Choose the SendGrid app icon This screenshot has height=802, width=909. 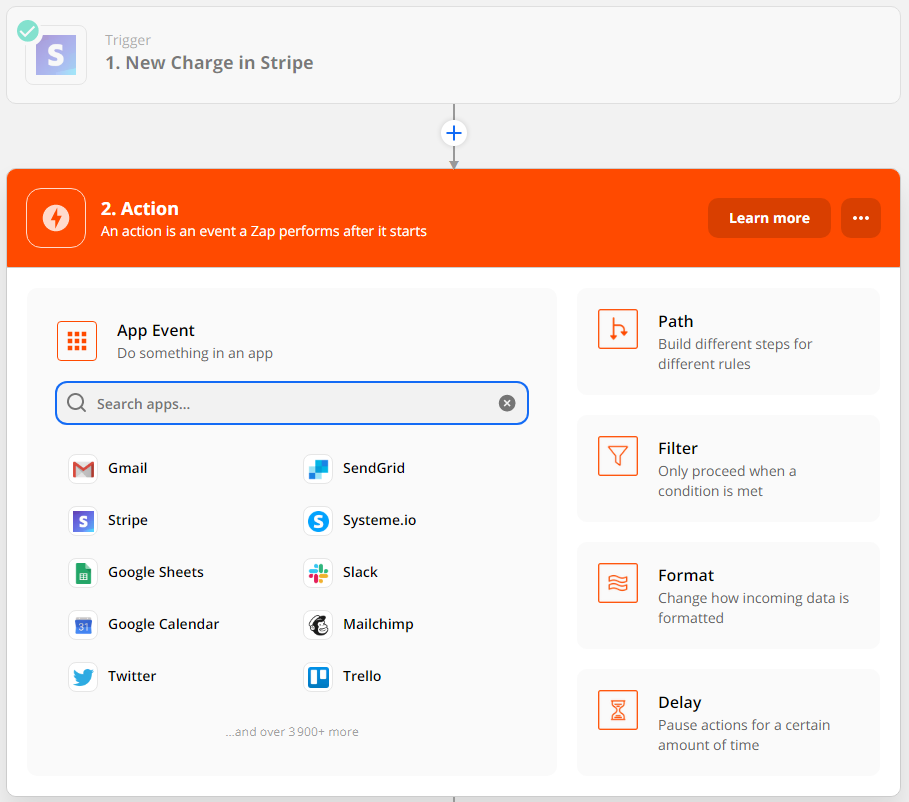[x=318, y=469]
